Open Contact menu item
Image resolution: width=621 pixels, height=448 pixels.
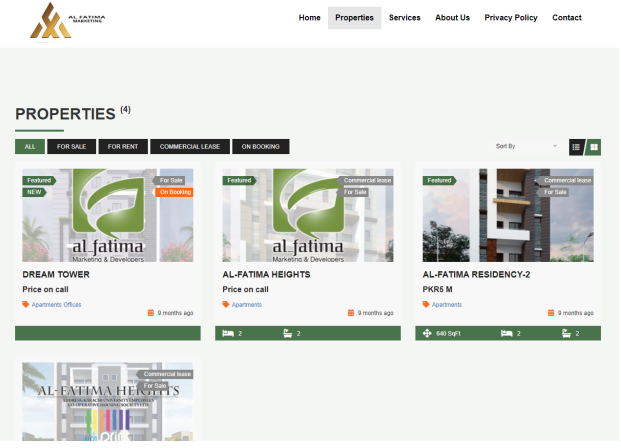click(x=567, y=18)
